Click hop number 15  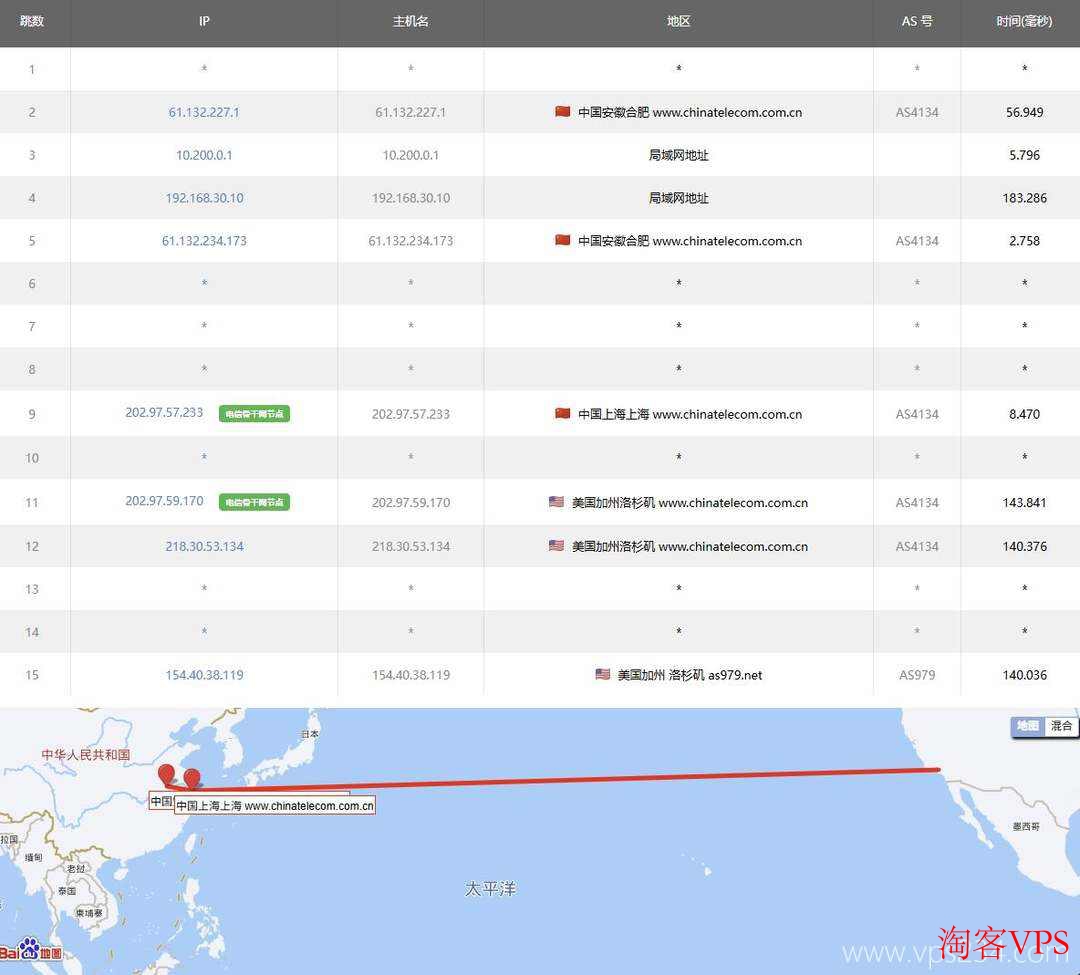click(32, 675)
